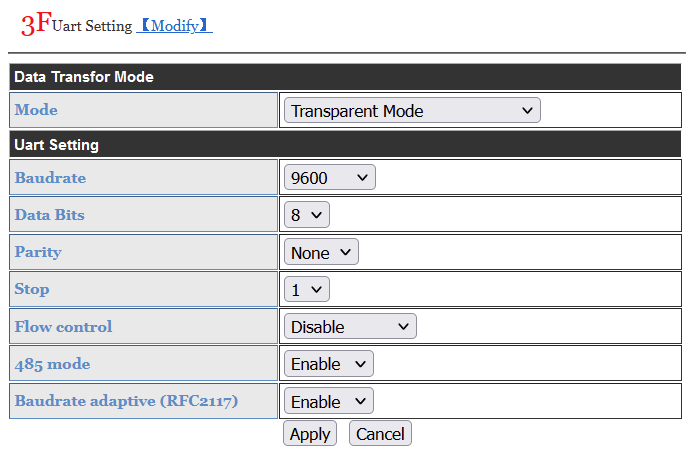Expand the Baudrate 9600 dropdown
689x449 pixels.
(x=329, y=178)
